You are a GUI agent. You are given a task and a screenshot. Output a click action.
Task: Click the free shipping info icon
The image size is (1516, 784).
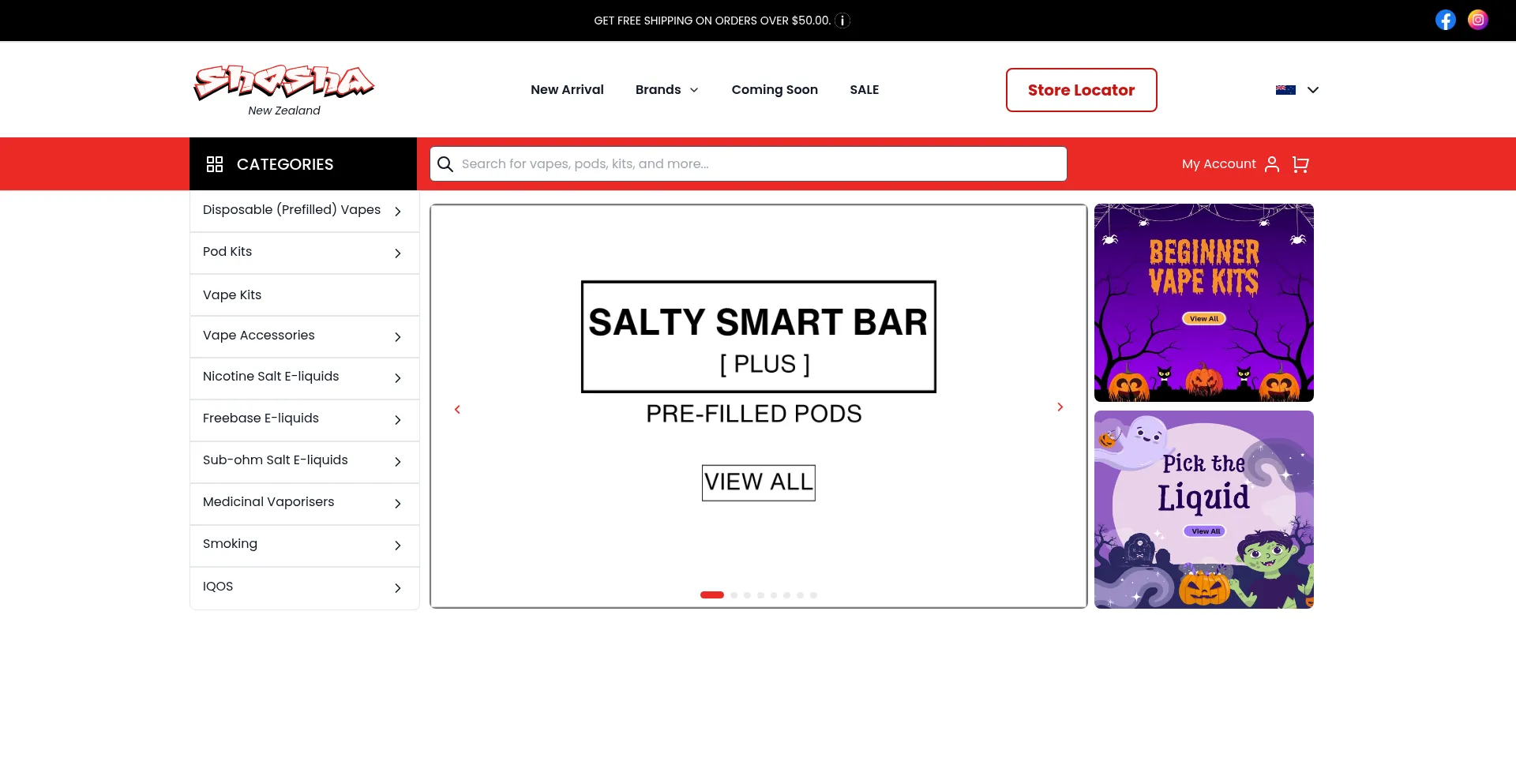coord(842,21)
